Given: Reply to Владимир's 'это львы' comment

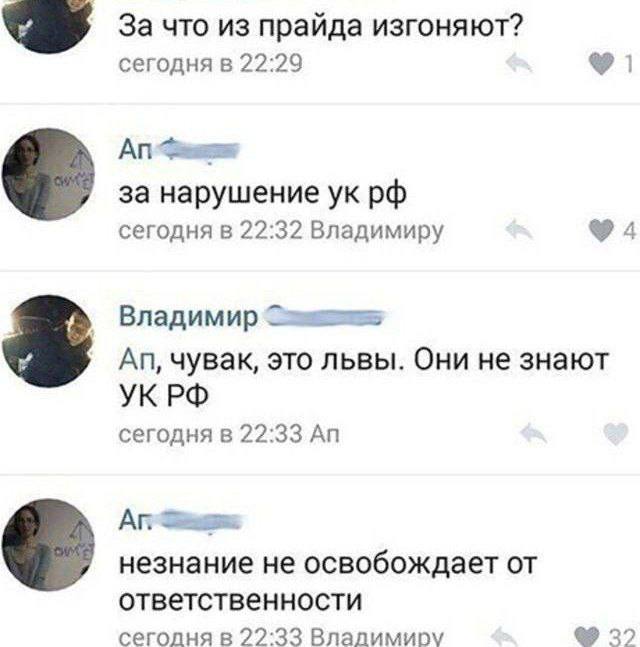Looking at the screenshot, I should pos(533,434).
